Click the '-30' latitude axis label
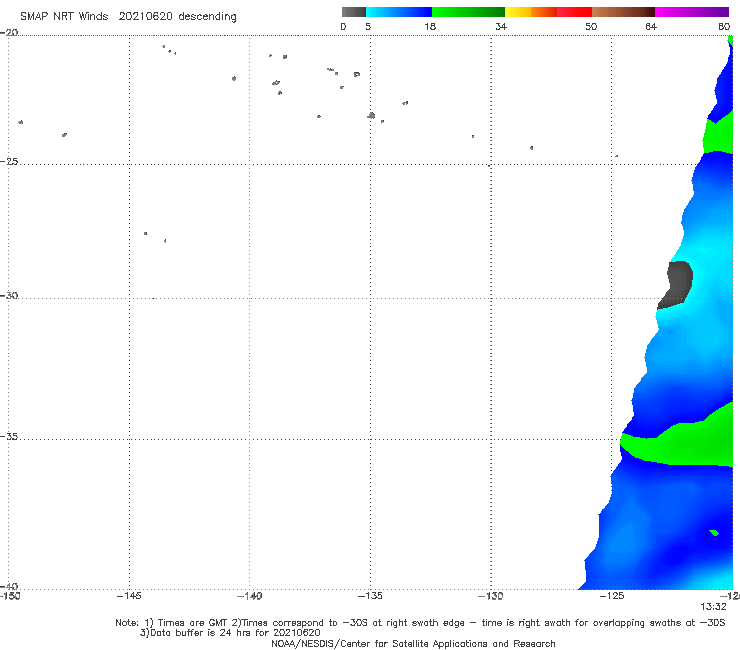The width and height of the screenshot is (740, 650). [9, 295]
